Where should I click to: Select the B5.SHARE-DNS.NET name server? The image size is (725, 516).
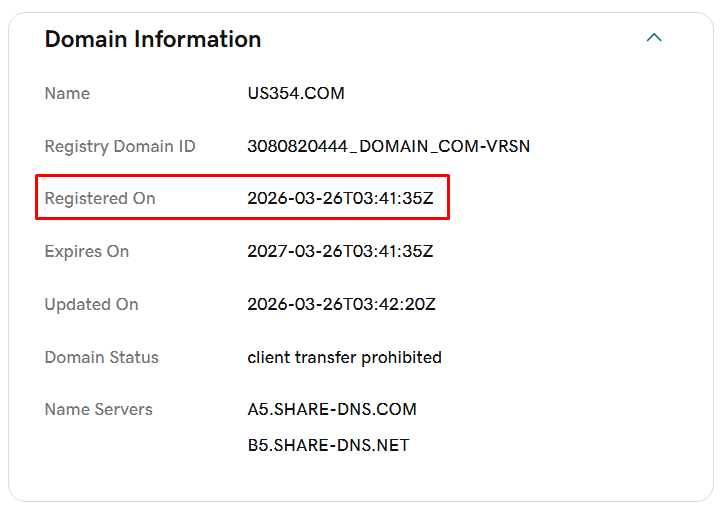[x=328, y=445]
